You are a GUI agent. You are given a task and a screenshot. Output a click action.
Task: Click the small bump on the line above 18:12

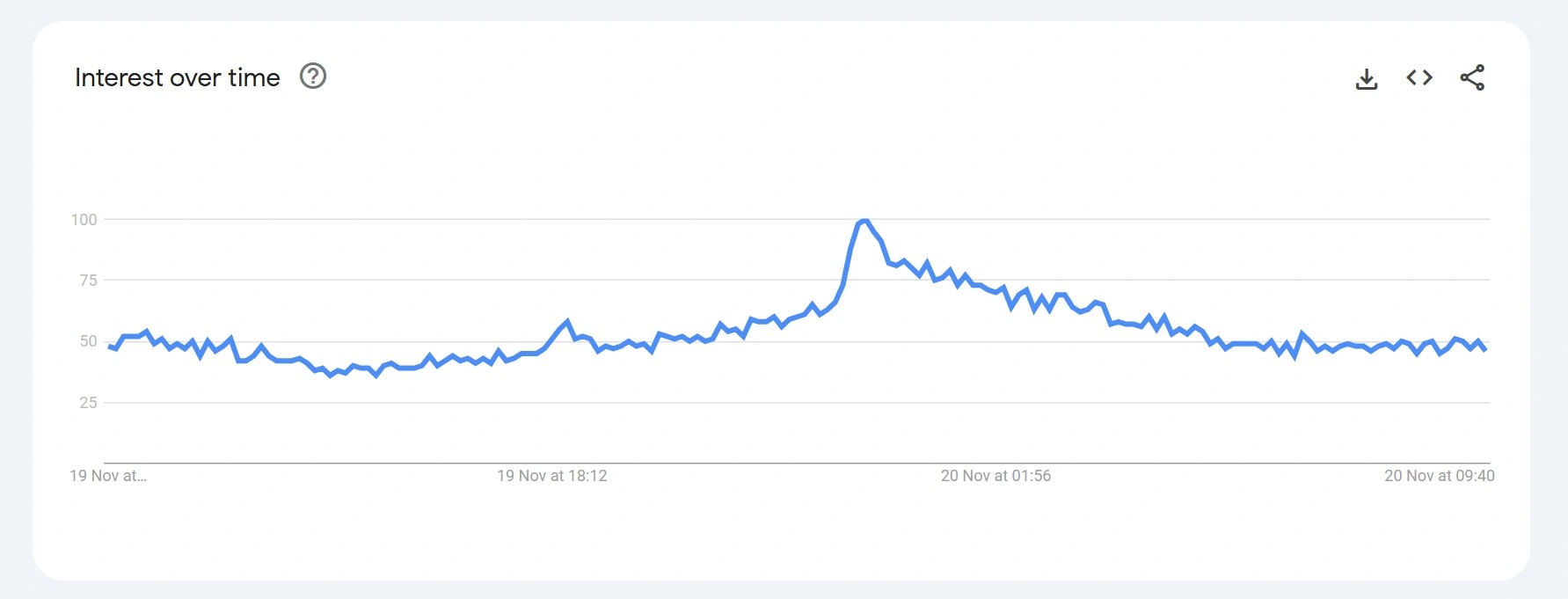(567, 322)
